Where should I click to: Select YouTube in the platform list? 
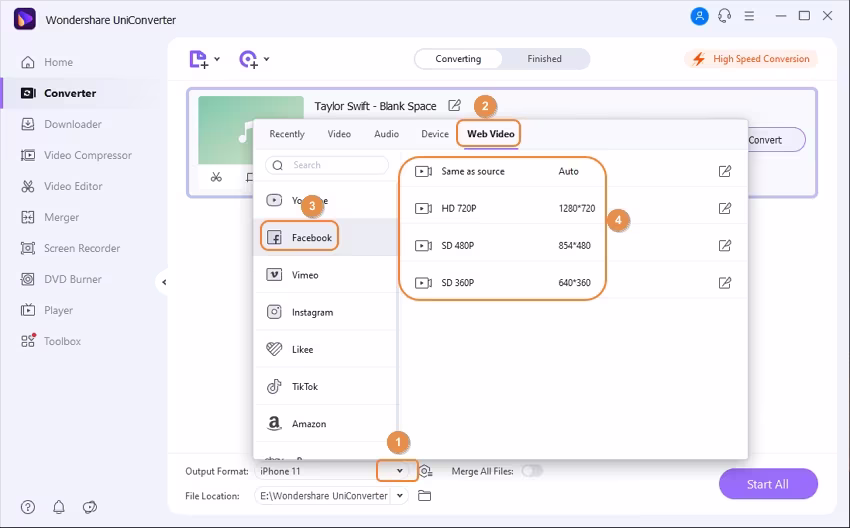point(325,201)
